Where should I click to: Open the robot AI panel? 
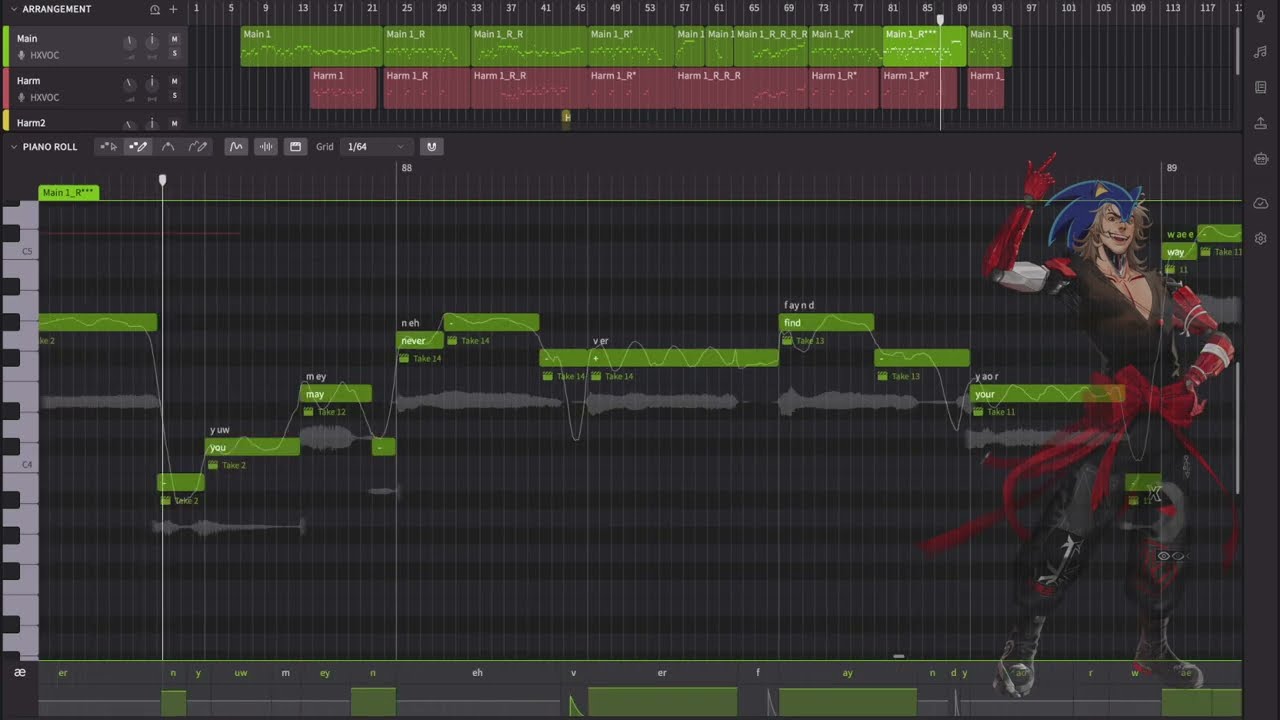coord(1260,159)
